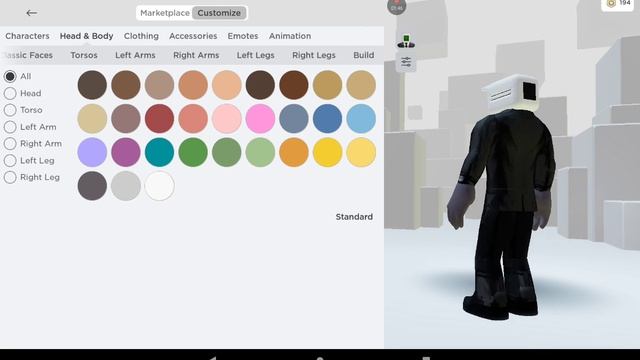The width and height of the screenshot is (640, 360).
Task: Pick the lavender purple color swatch
Action: pos(92,152)
